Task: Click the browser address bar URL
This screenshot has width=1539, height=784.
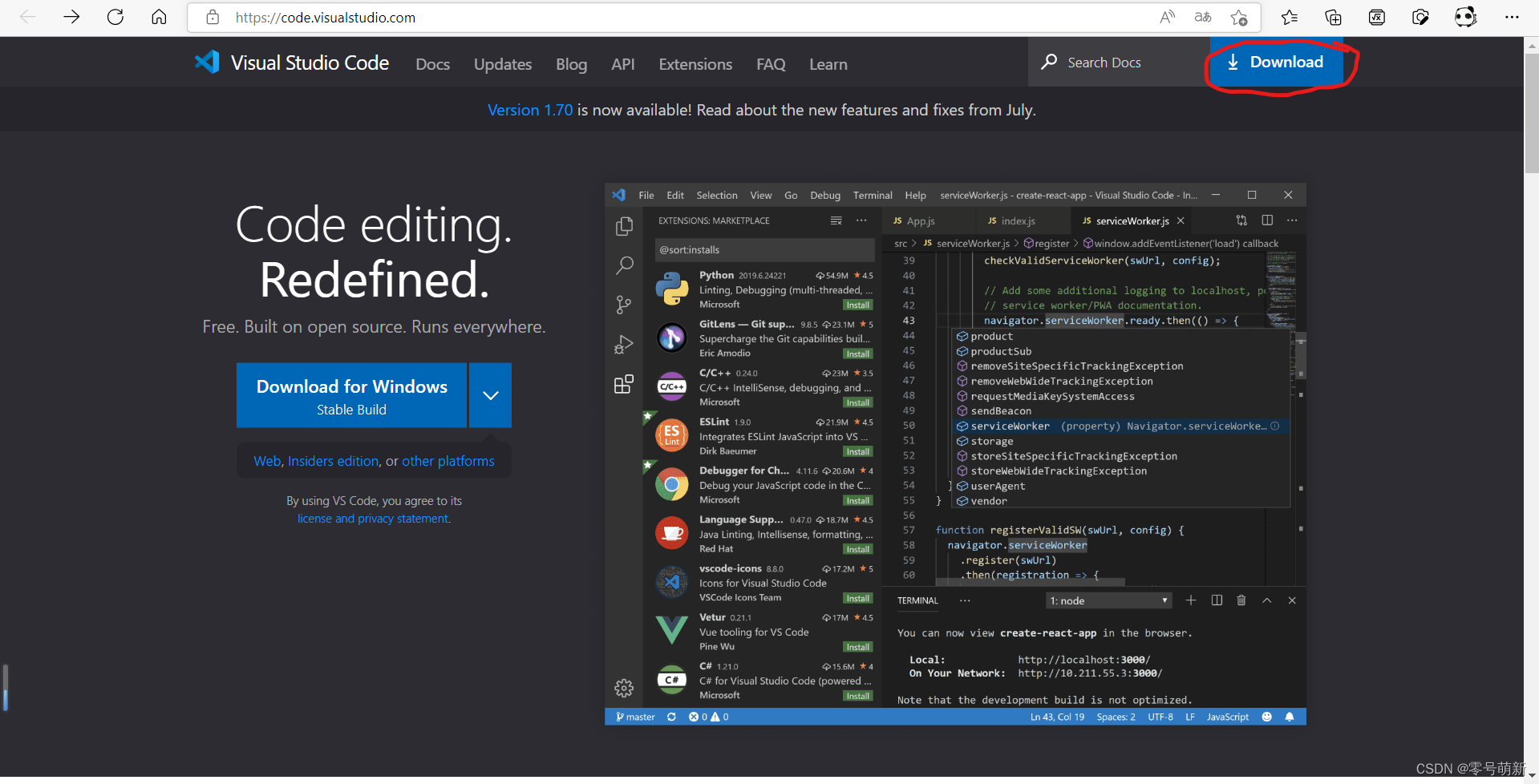Action: (x=326, y=18)
